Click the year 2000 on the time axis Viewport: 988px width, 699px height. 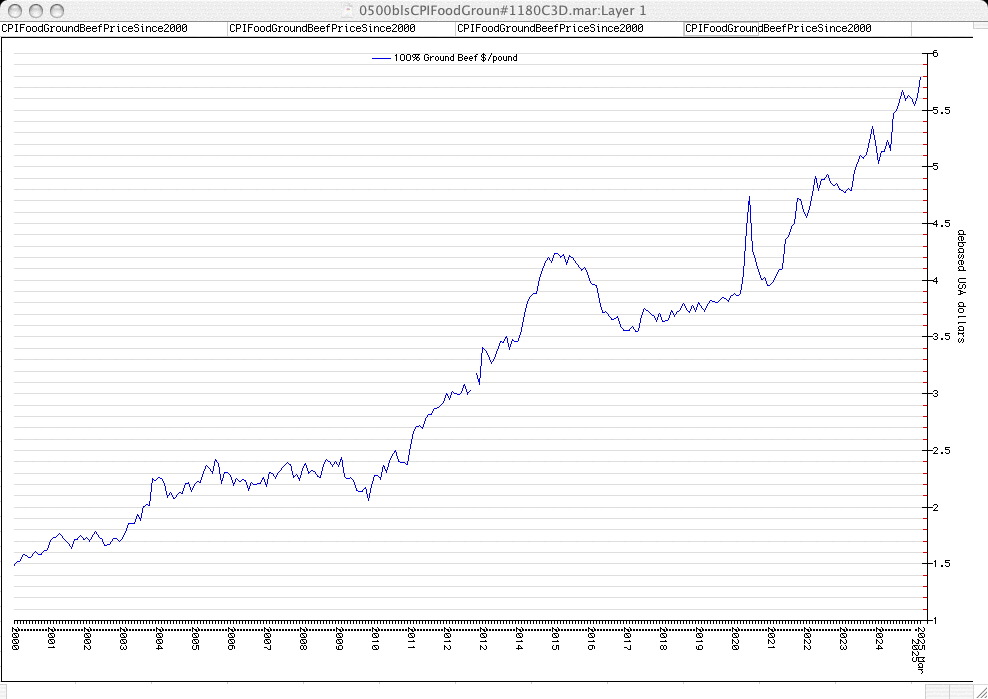[16, 638]
